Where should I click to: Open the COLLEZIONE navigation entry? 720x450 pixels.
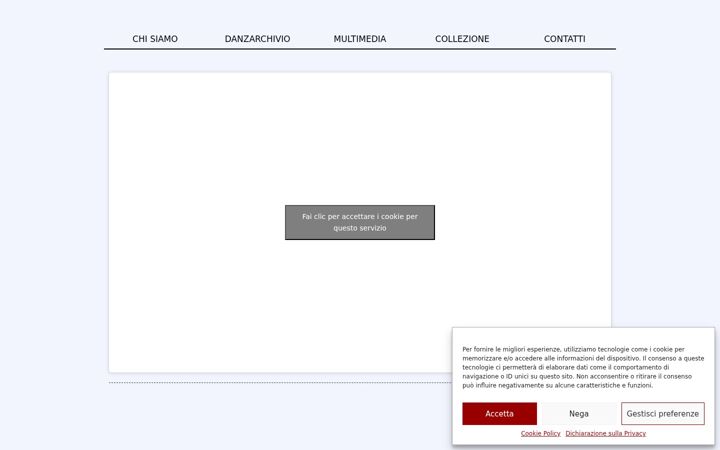pos(462,39)
